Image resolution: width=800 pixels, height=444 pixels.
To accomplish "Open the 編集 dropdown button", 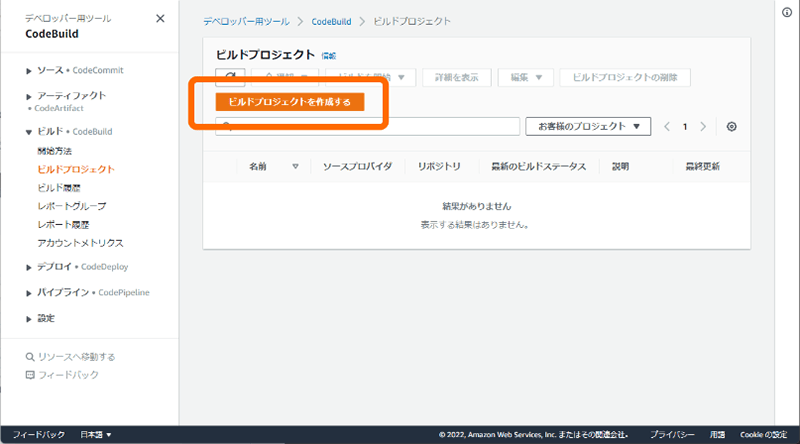I will (526, 78).
